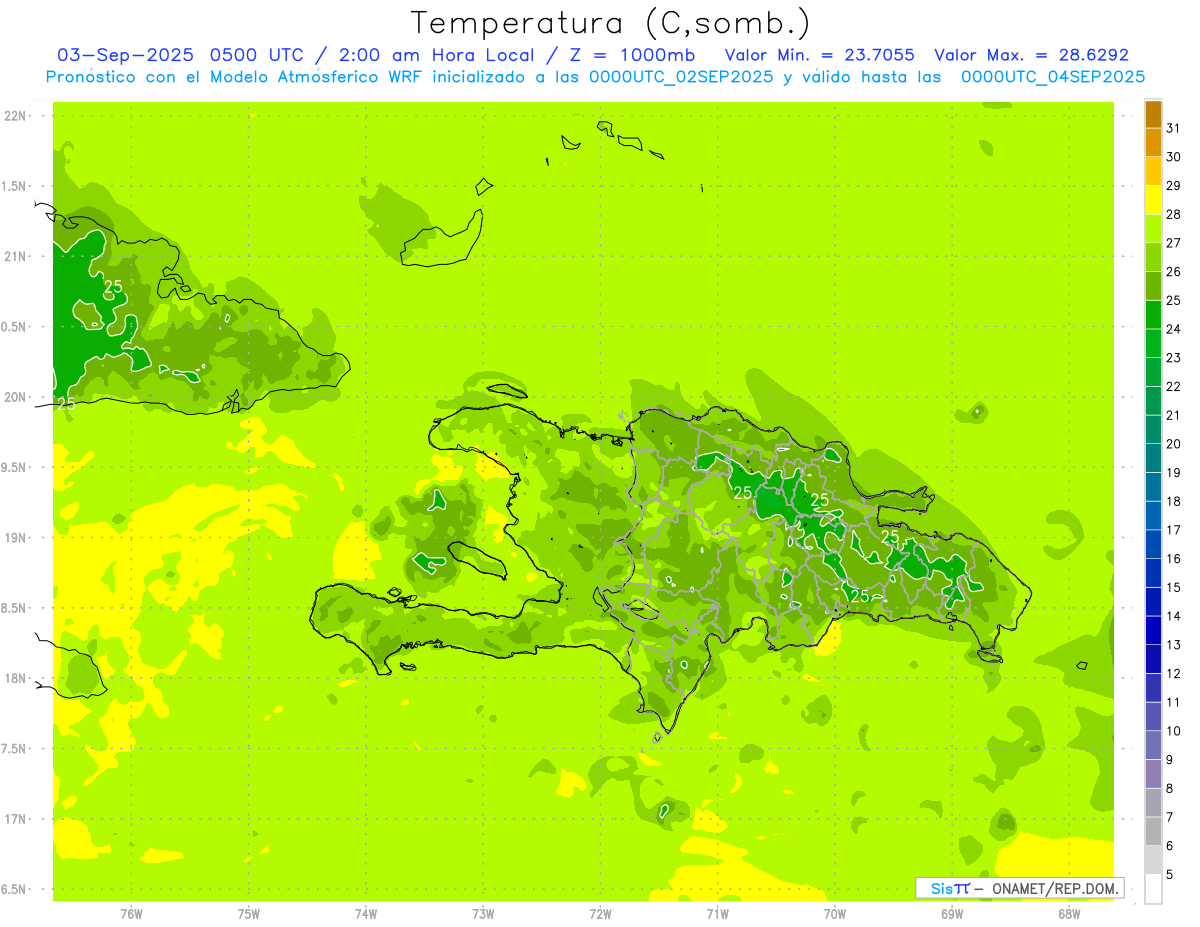The width and height of the screenshot is (1200, 927).
Task: Click the '73W' longitude axis label
Action: [483, 914]
